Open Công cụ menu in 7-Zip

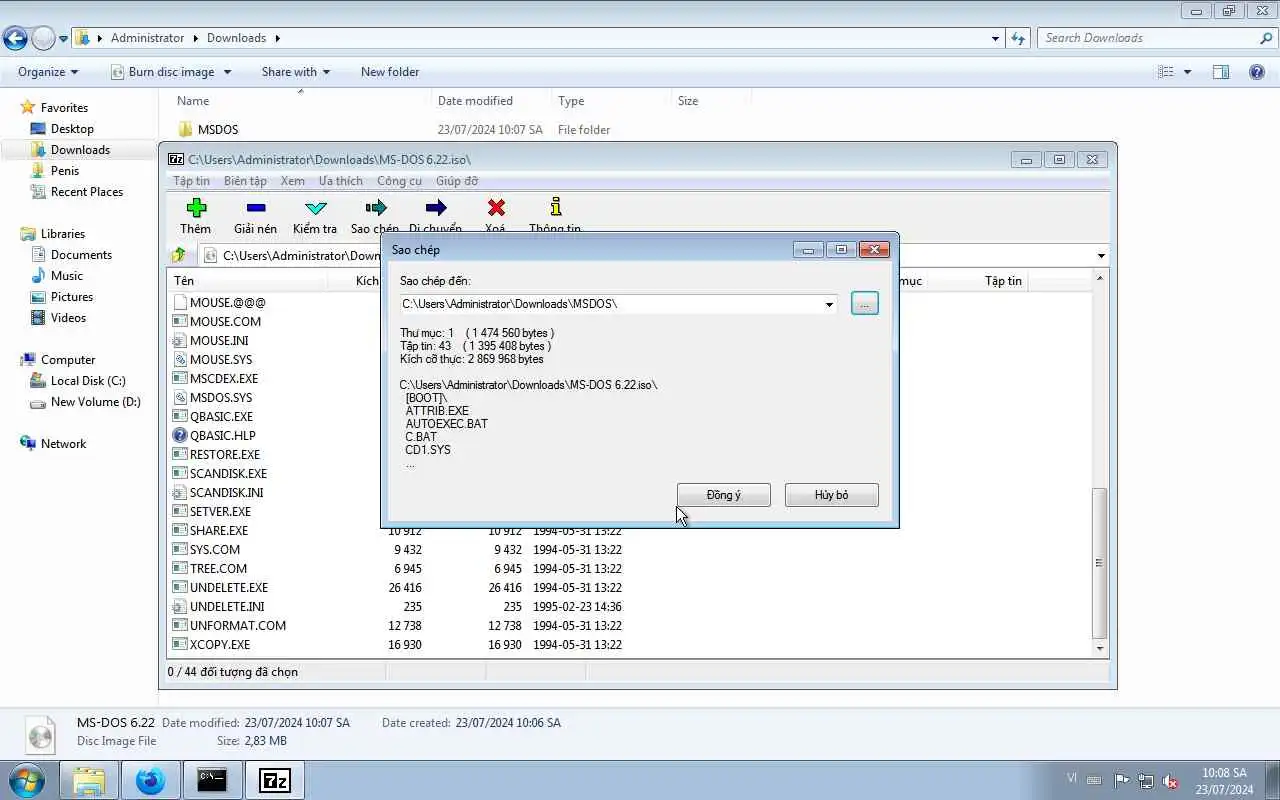pyautogui.click(x=399, y=181)
